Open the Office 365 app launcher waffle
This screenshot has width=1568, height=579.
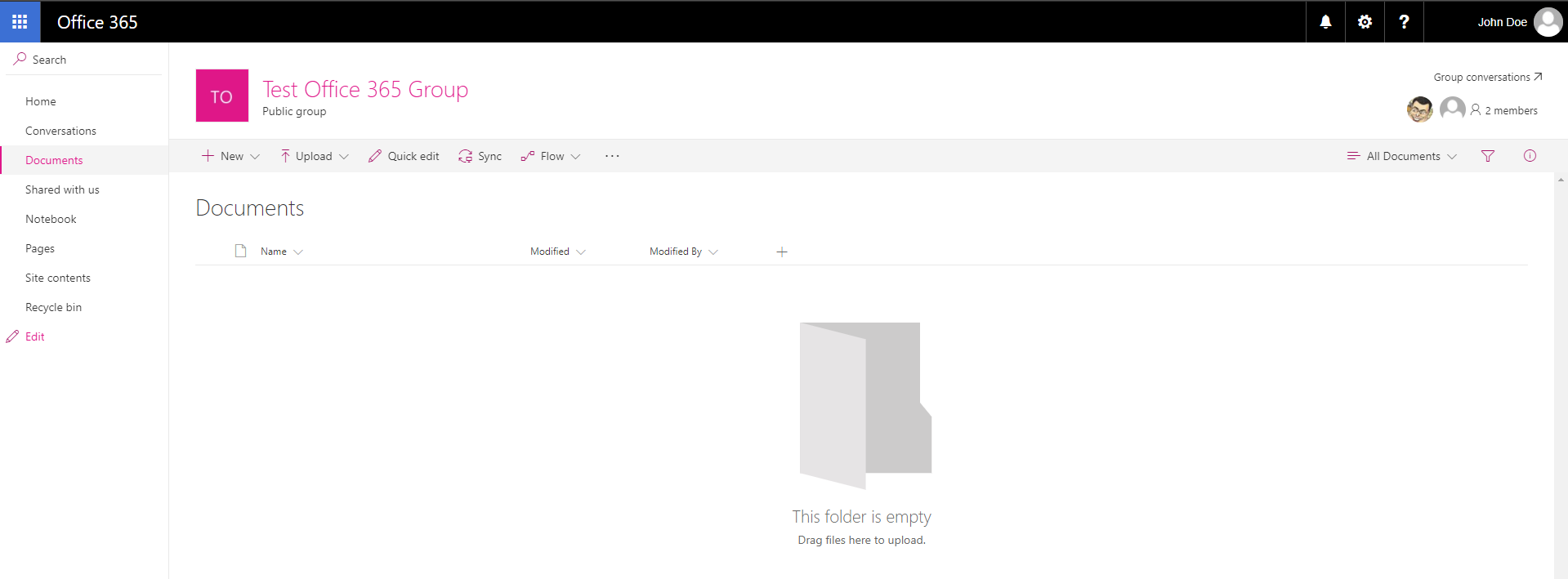20,21
